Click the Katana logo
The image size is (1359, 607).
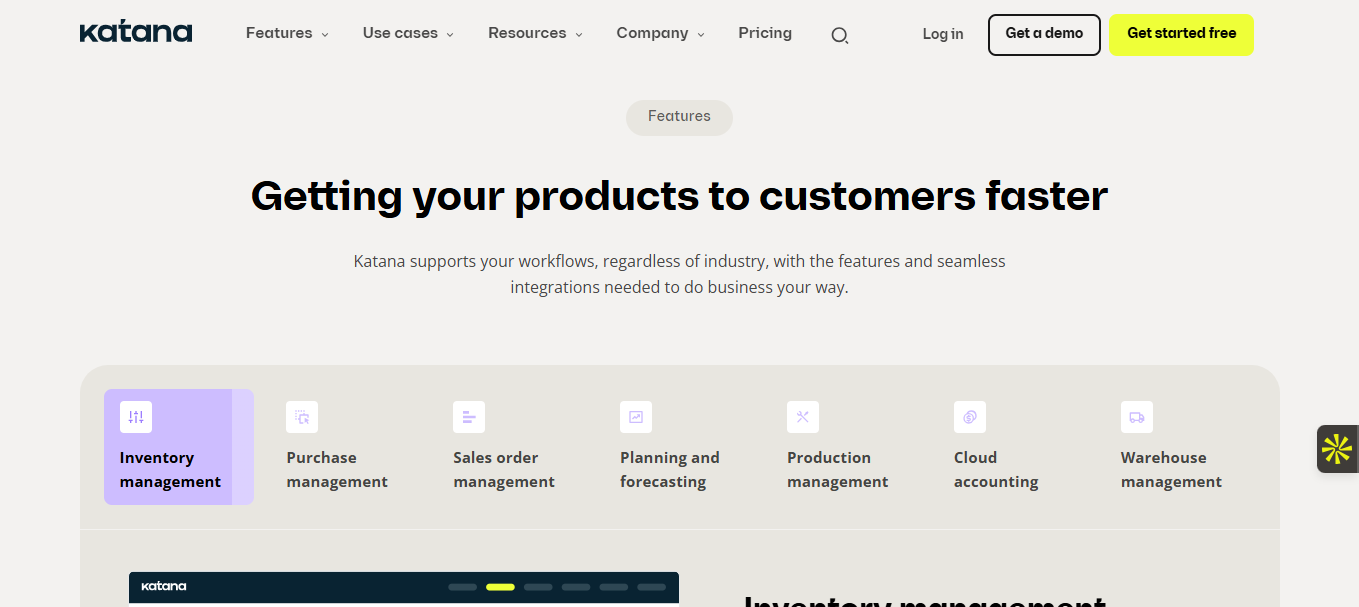[136, 32]
